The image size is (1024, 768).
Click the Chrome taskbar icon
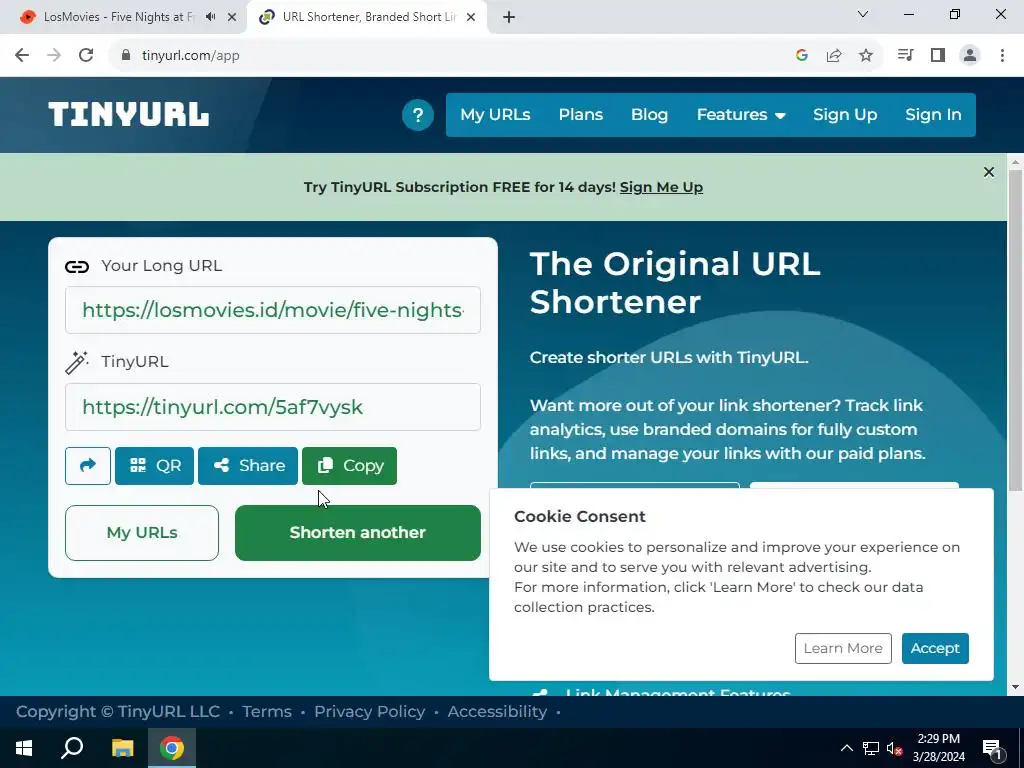pos(172,748)
